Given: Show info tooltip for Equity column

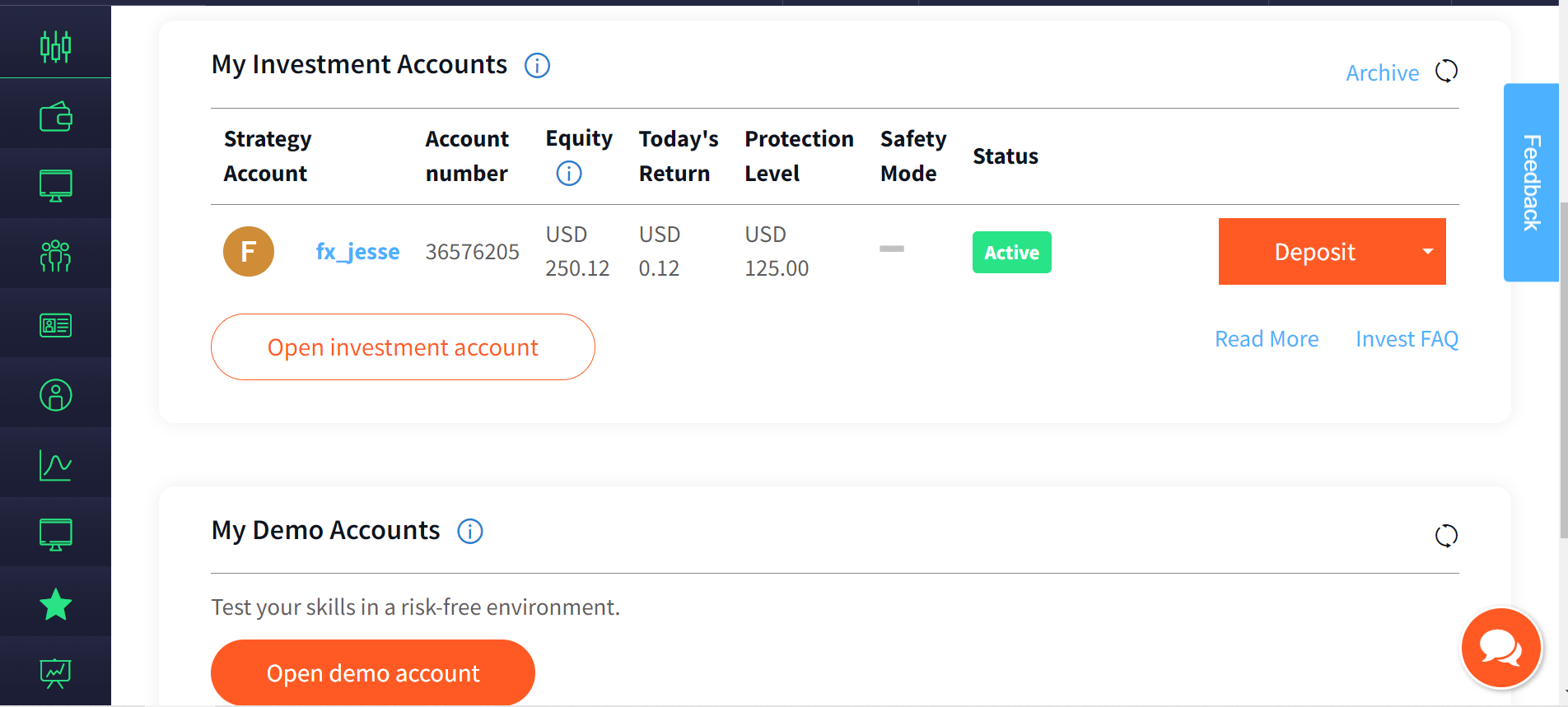Looking at the screenshot, I should click(568, 173).
